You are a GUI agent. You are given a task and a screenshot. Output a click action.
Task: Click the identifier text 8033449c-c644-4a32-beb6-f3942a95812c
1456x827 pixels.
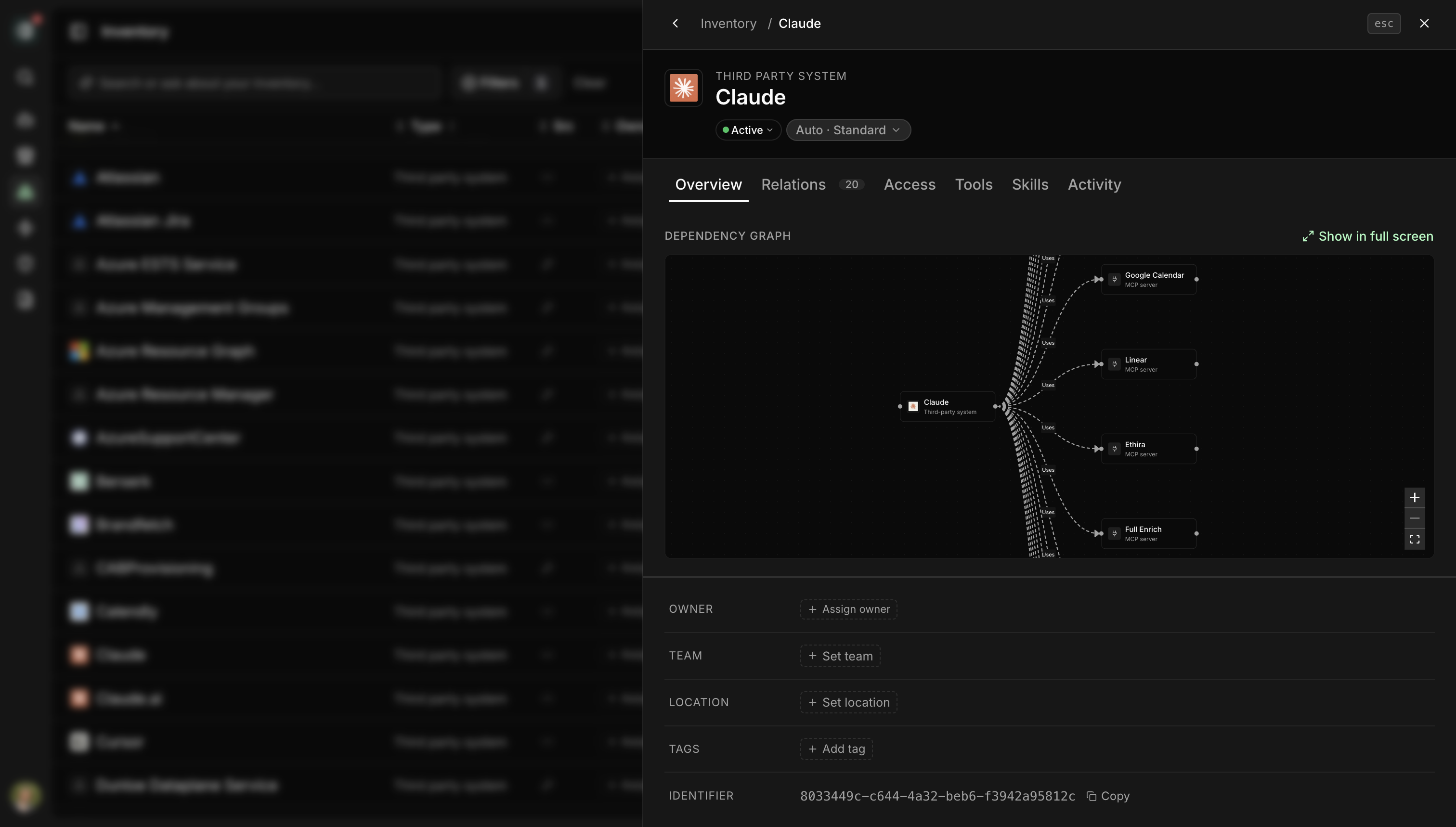(937, 796)
